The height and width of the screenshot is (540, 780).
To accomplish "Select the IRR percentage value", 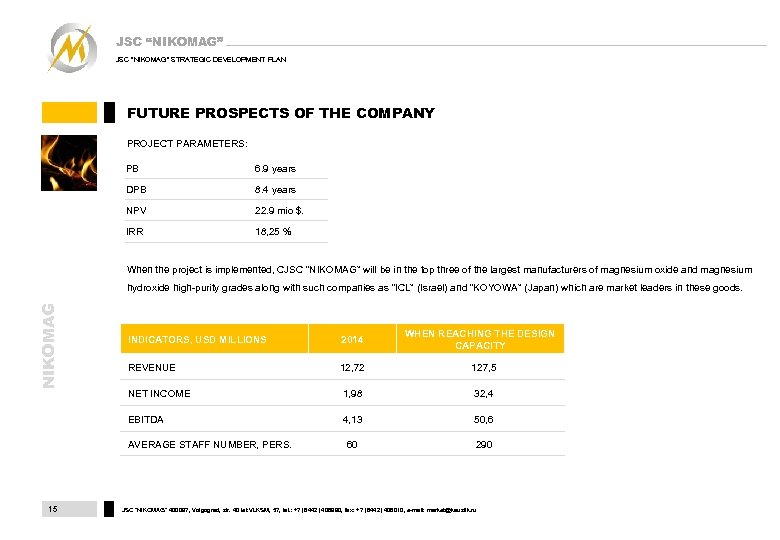I will pos(272,231).
